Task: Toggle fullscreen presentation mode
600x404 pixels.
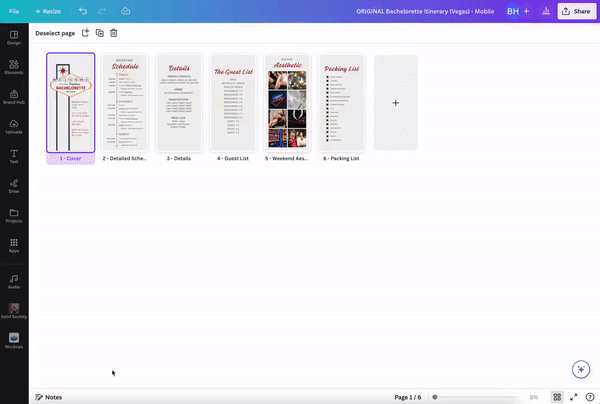Action: pyautogui.click(x=574, y=397)
